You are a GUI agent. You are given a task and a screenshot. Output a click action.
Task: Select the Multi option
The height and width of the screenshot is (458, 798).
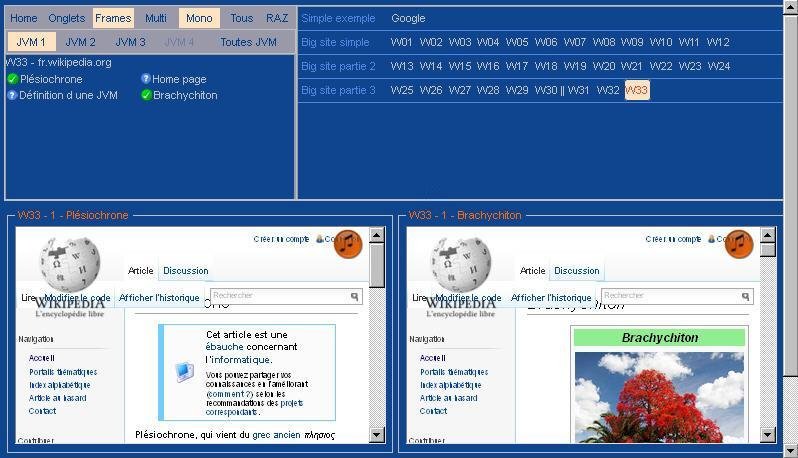(156, 18)
